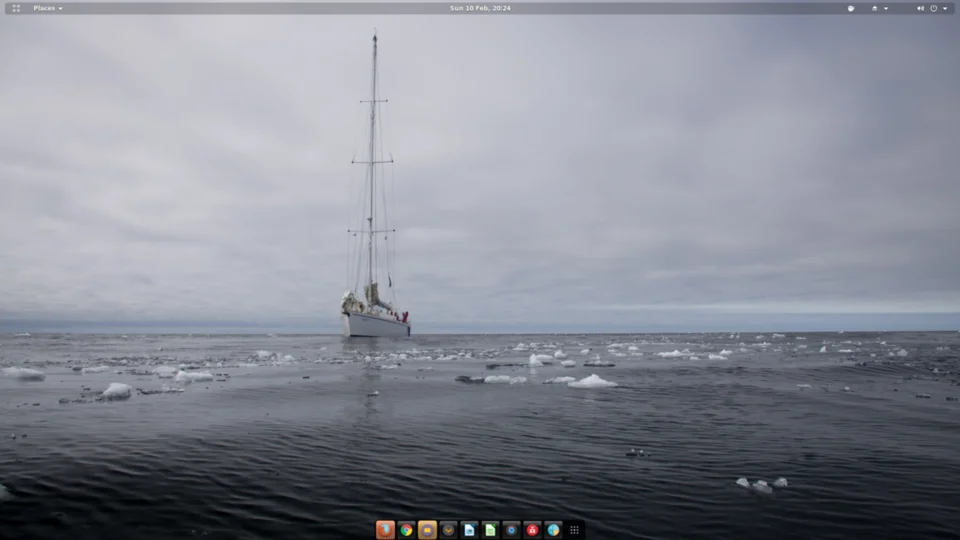This screenshot has height=540, width=960.
Task: Open the red circular dock app
Action: coord(532,530)
